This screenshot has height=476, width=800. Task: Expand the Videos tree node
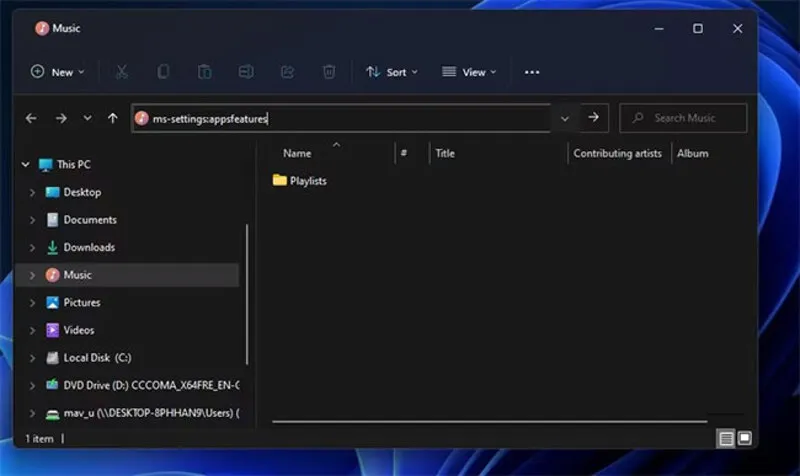(x=32, y=330)
